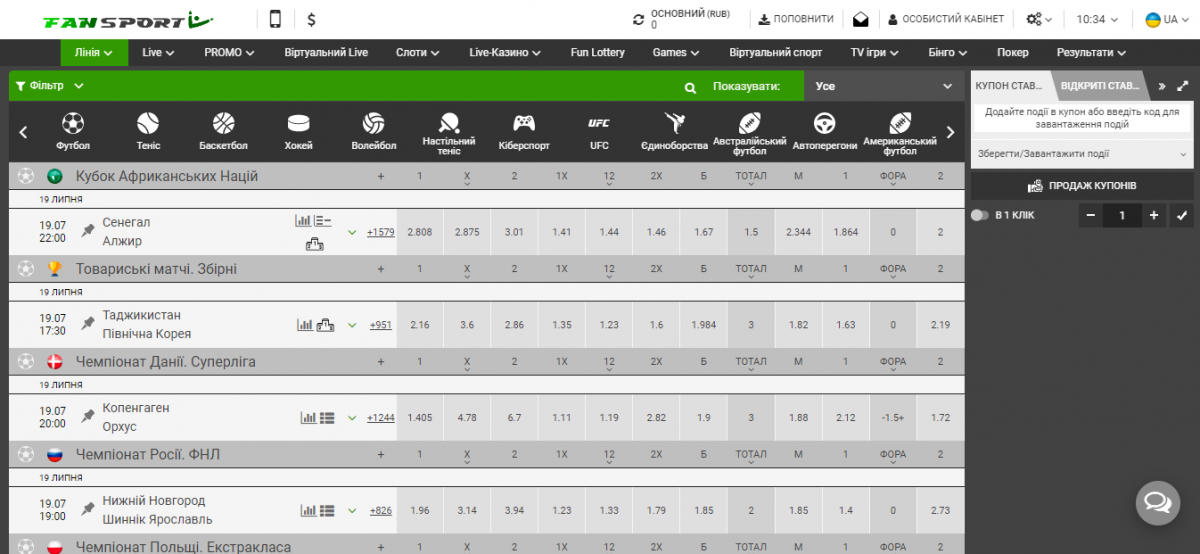The width and height of the screenshot is (1200, 554).
Task: Expand markets chevron for Сенегал match
Action: (351, 232)
